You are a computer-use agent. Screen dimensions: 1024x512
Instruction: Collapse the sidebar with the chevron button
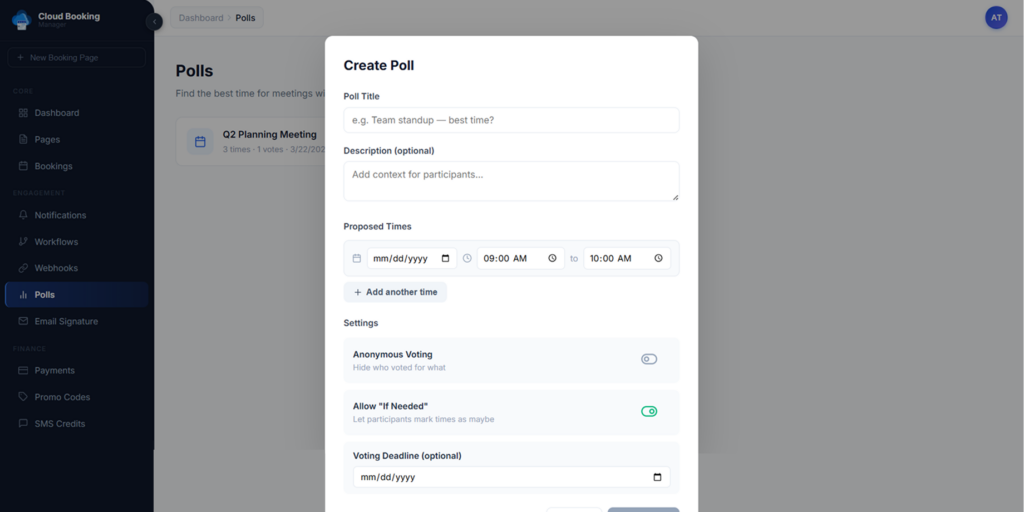coord(154,22)
